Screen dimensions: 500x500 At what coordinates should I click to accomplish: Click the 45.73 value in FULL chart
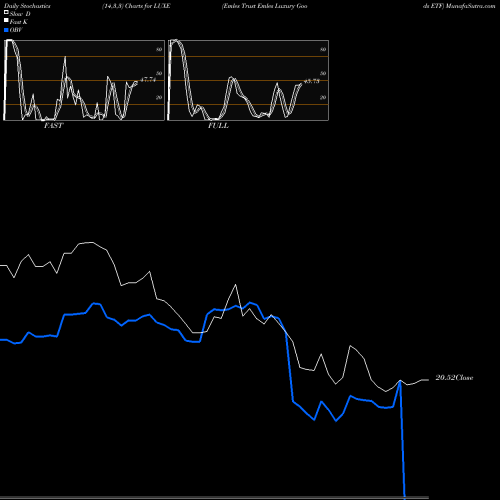point(312,81)
